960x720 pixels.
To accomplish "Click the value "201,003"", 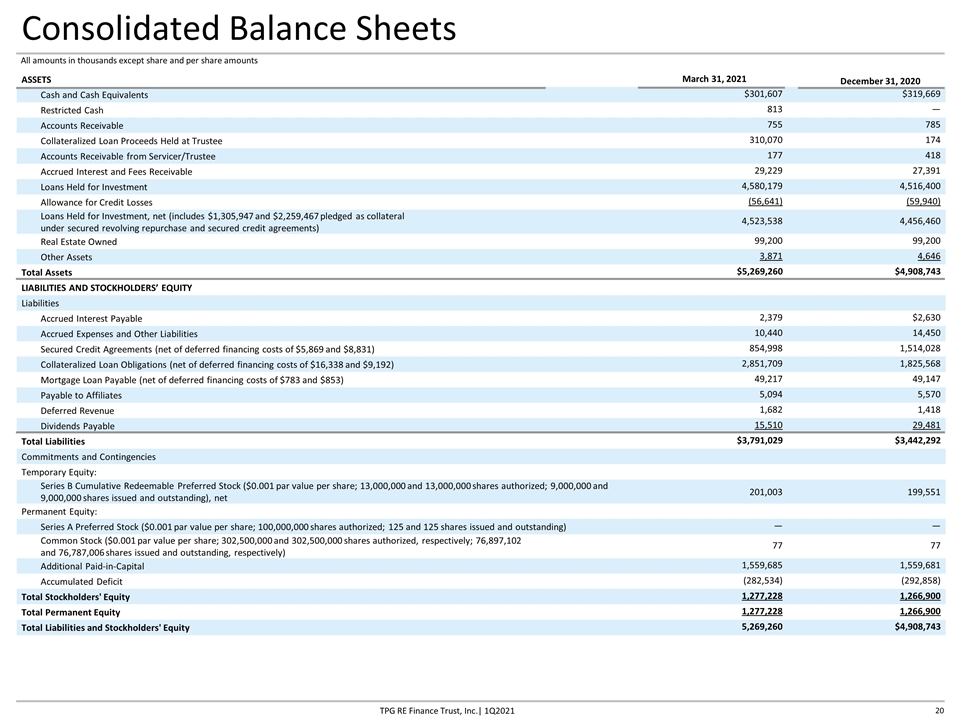I will pos(766,492).
